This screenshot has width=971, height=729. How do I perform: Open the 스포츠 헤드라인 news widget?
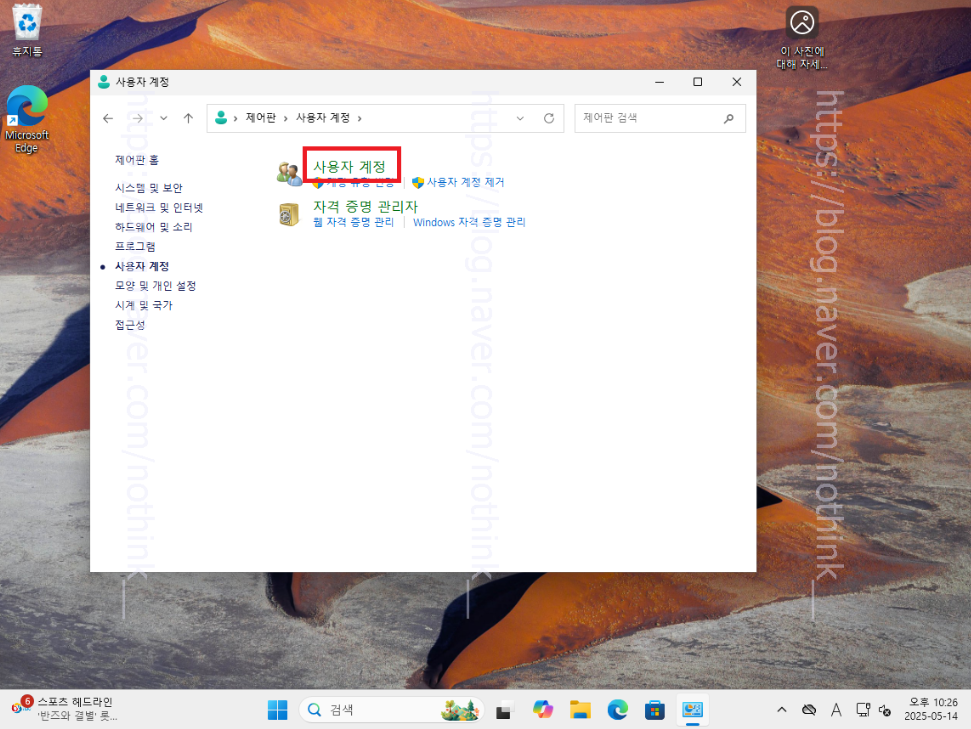coord(65,709)
